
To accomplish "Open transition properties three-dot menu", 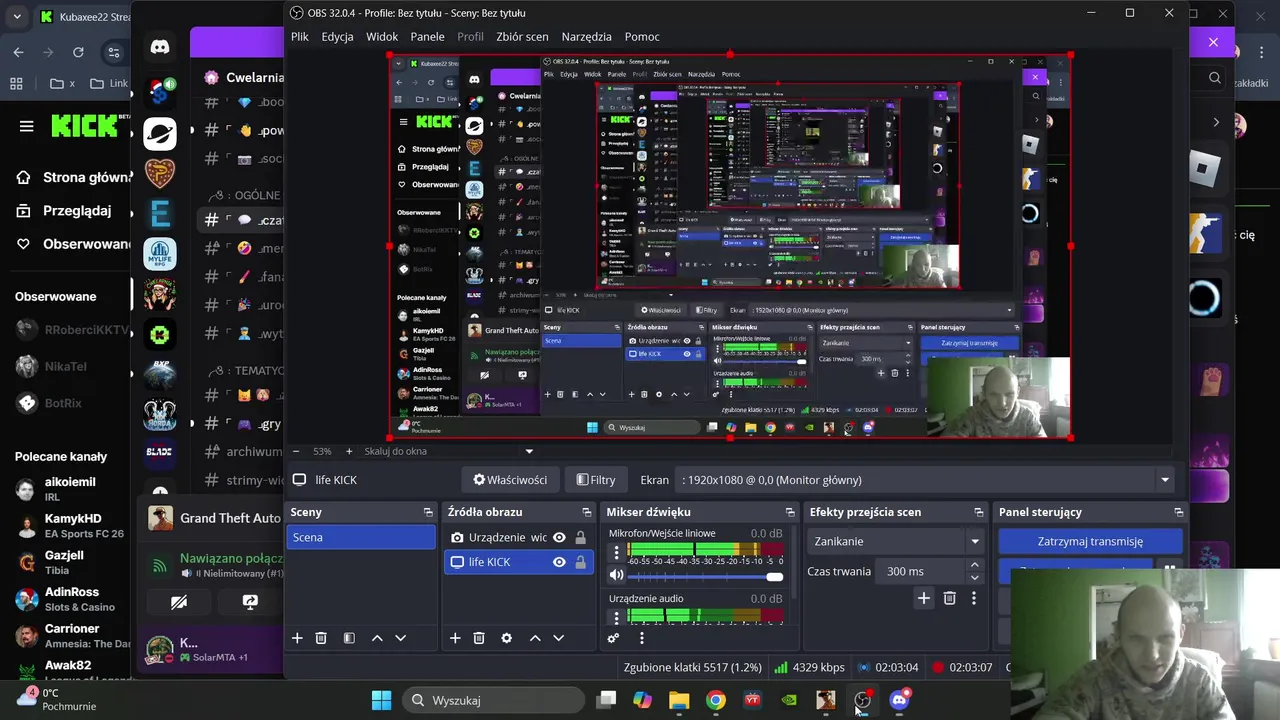I will pyautogui.click(x=974, y=598).
